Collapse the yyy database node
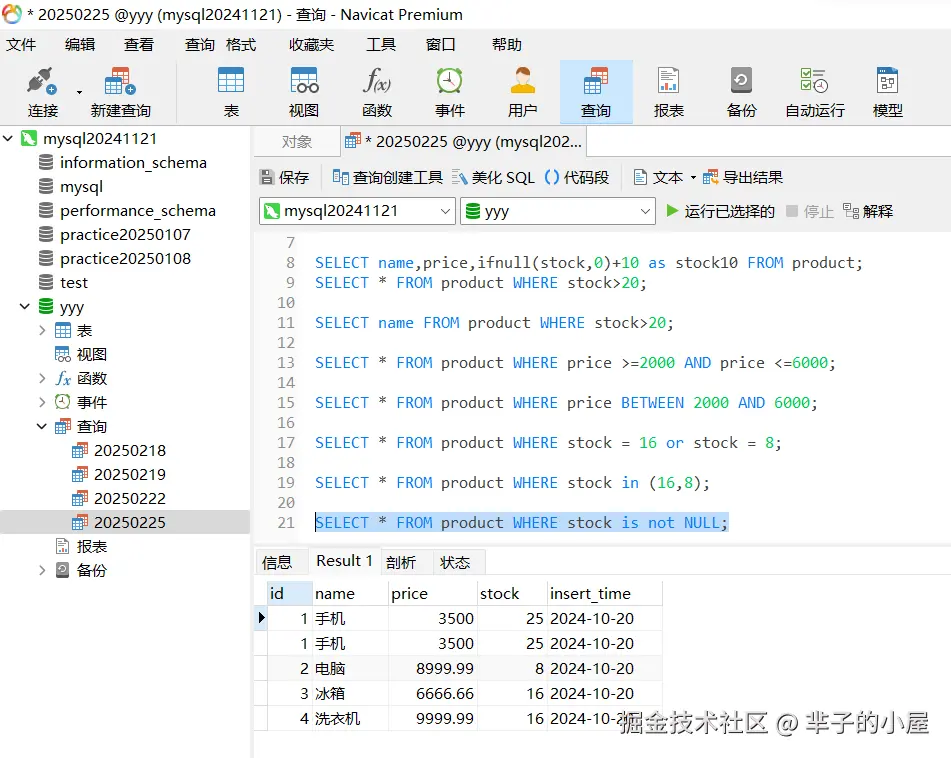 point(25,306)
